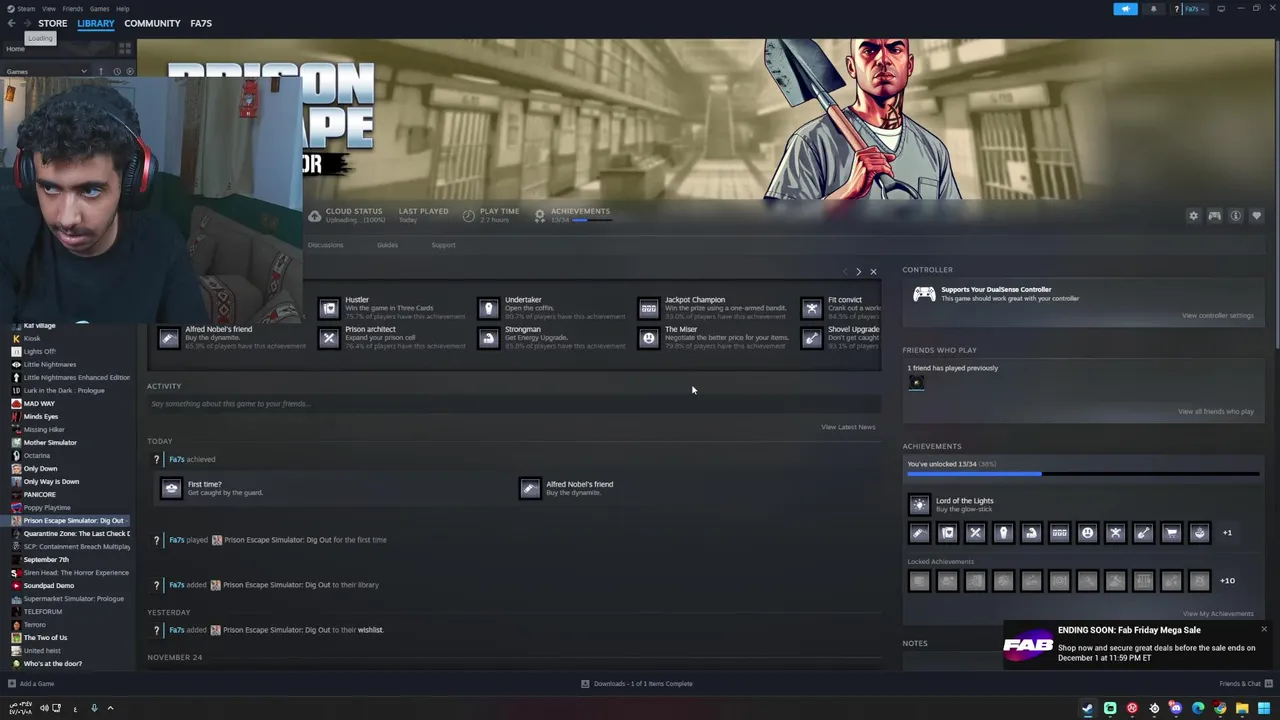
Task: Click the Prison architect achievement icon
Action: (x=328, y=338)
